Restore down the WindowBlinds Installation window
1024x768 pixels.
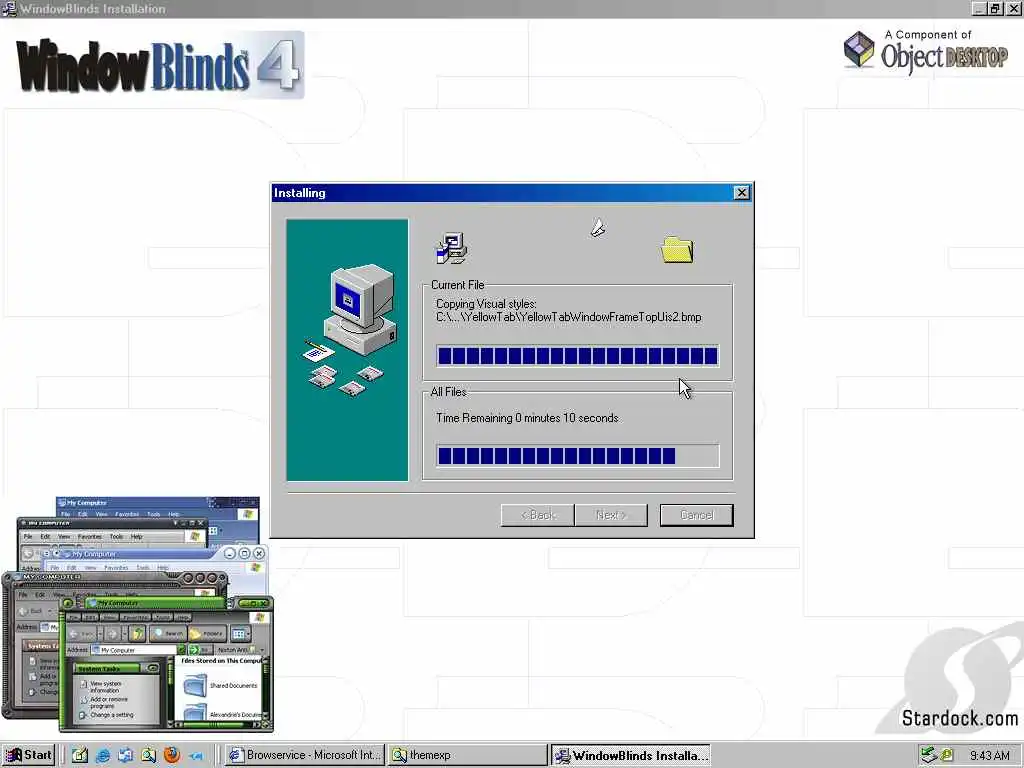995,8
